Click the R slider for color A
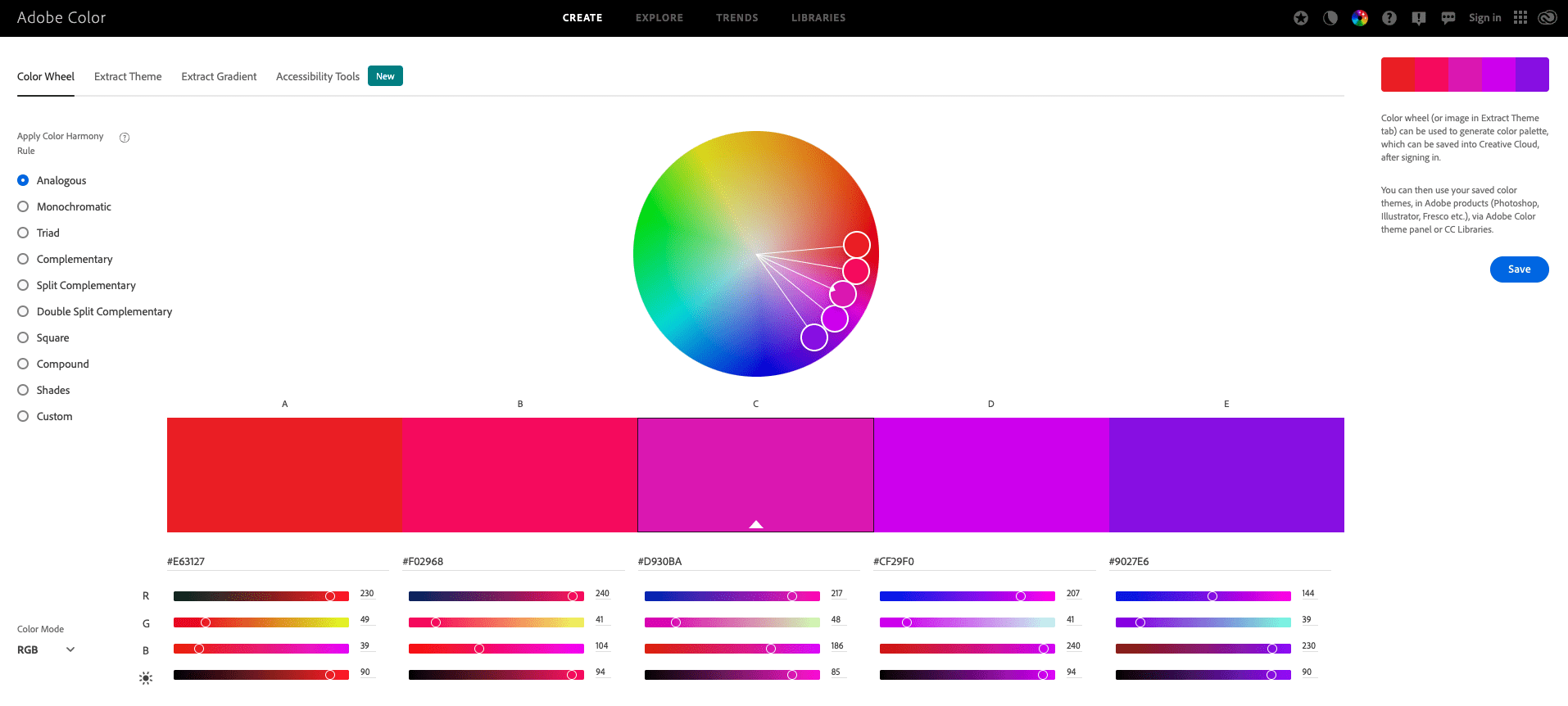This screenshot has width=1568, height=706. pos(261,596)
